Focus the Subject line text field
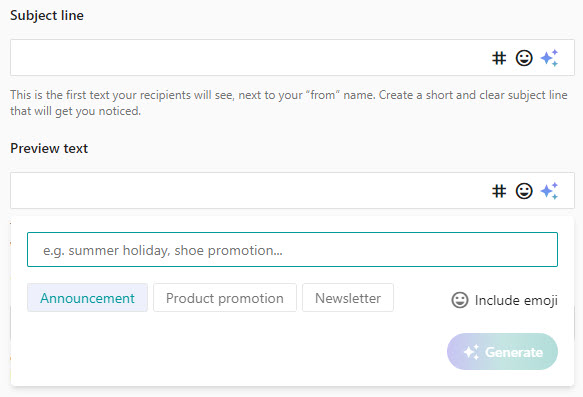Image resolution: width=583 pixels, height=397 pixels. pos(249,58)
